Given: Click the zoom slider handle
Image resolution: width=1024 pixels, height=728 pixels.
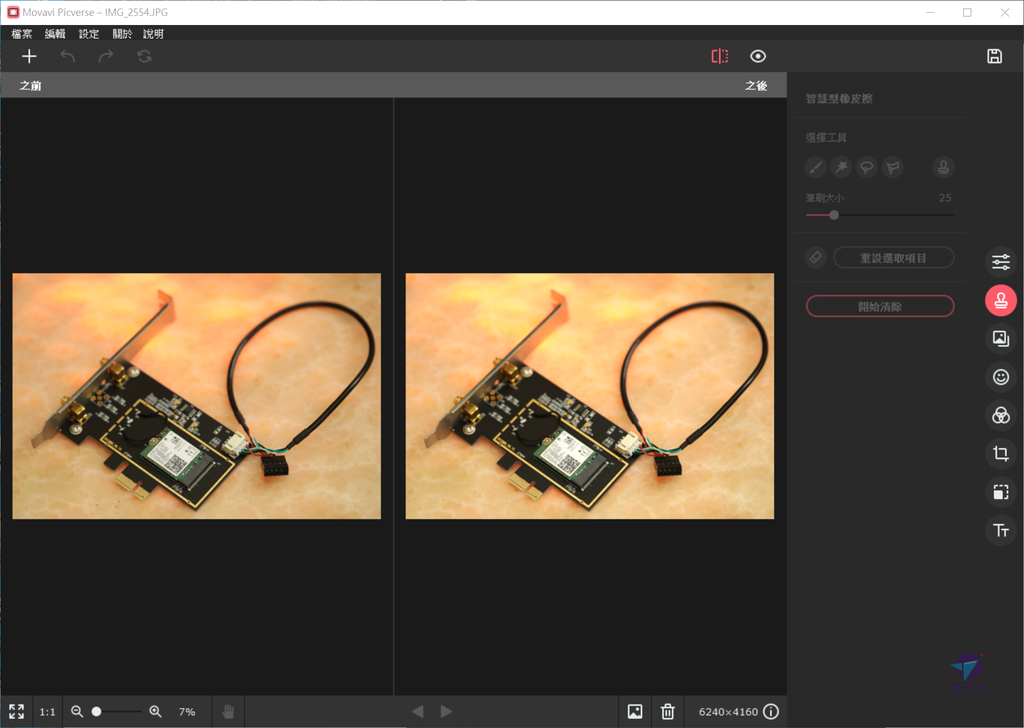Looking at the screenshot, I should point(97,712).
